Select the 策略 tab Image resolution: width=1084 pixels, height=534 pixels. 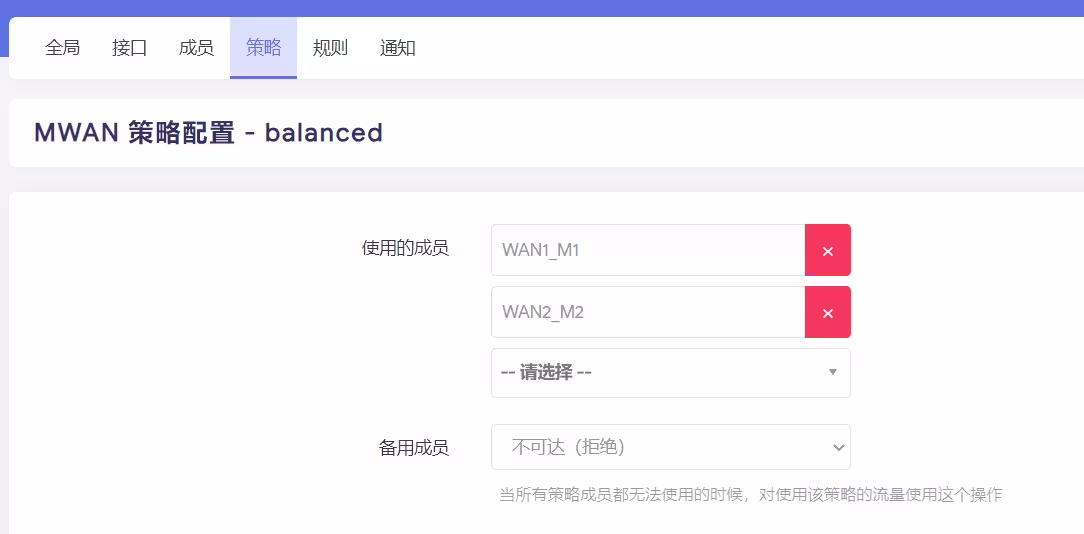263,47
